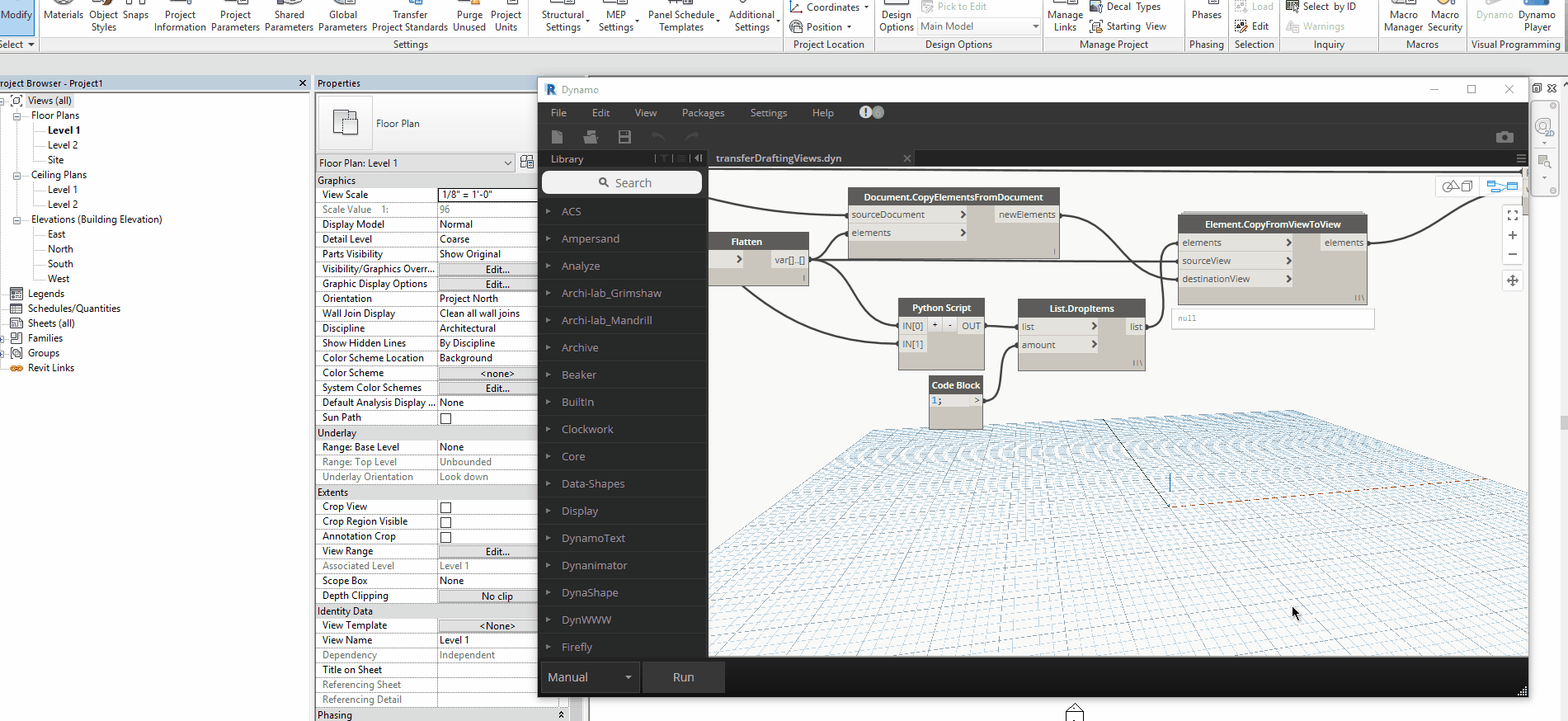Open Dynamo View menu
The height and width of the screenshot is (721, 1568).
pyautogui.click(x=645, y=113)
